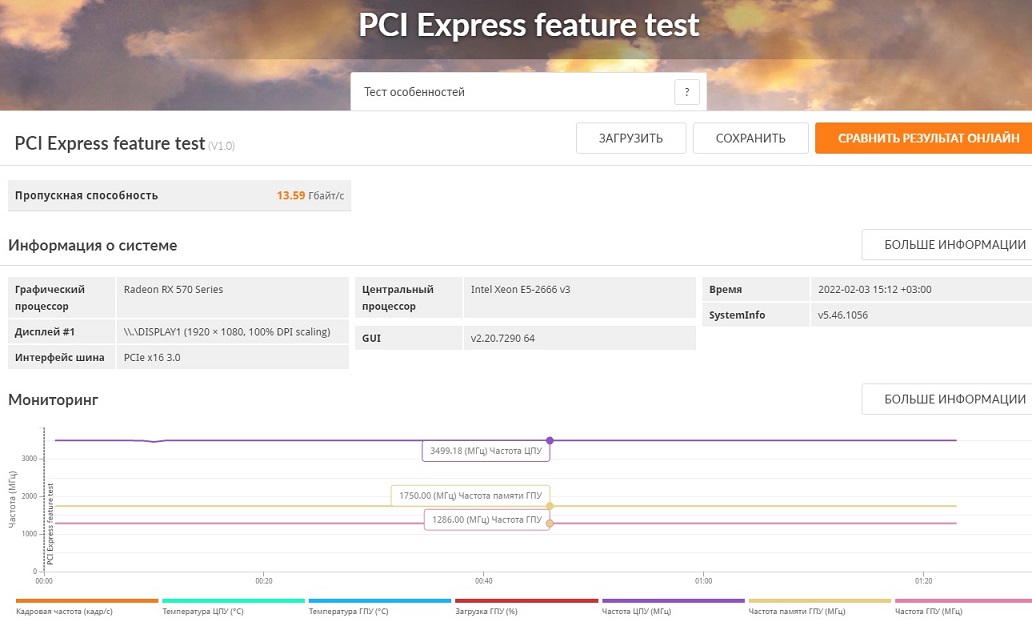Toggle Частота памяти ГПУ legend series
Screen dimensions: 1032x622
tap(797, 610)
